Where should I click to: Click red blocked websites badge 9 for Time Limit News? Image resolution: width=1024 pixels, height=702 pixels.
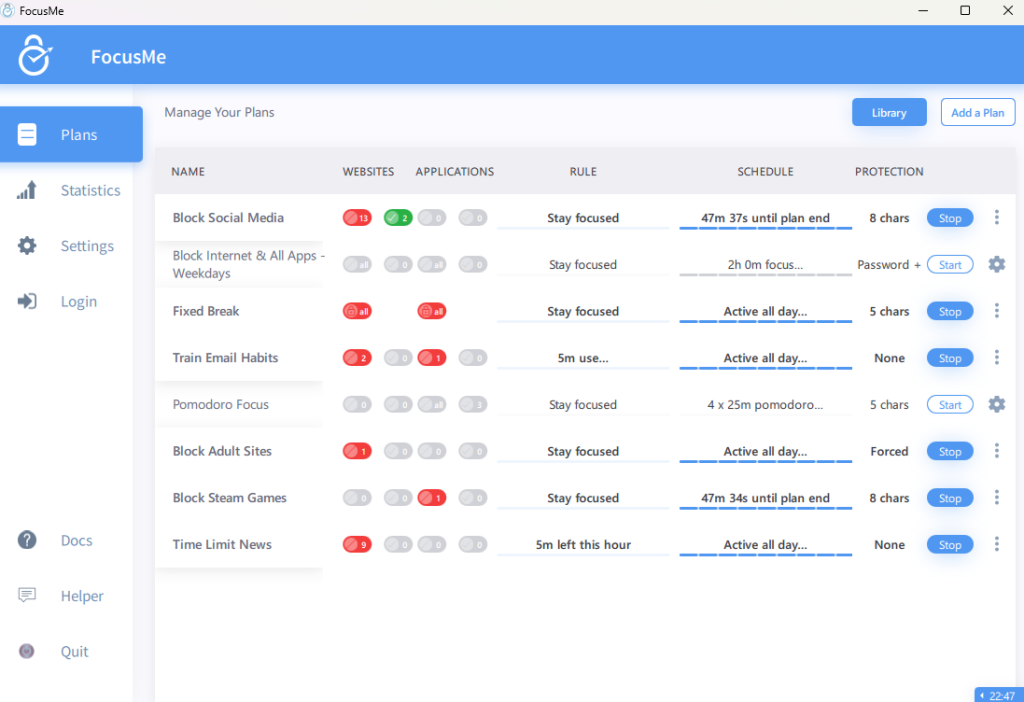pos(357,545)
